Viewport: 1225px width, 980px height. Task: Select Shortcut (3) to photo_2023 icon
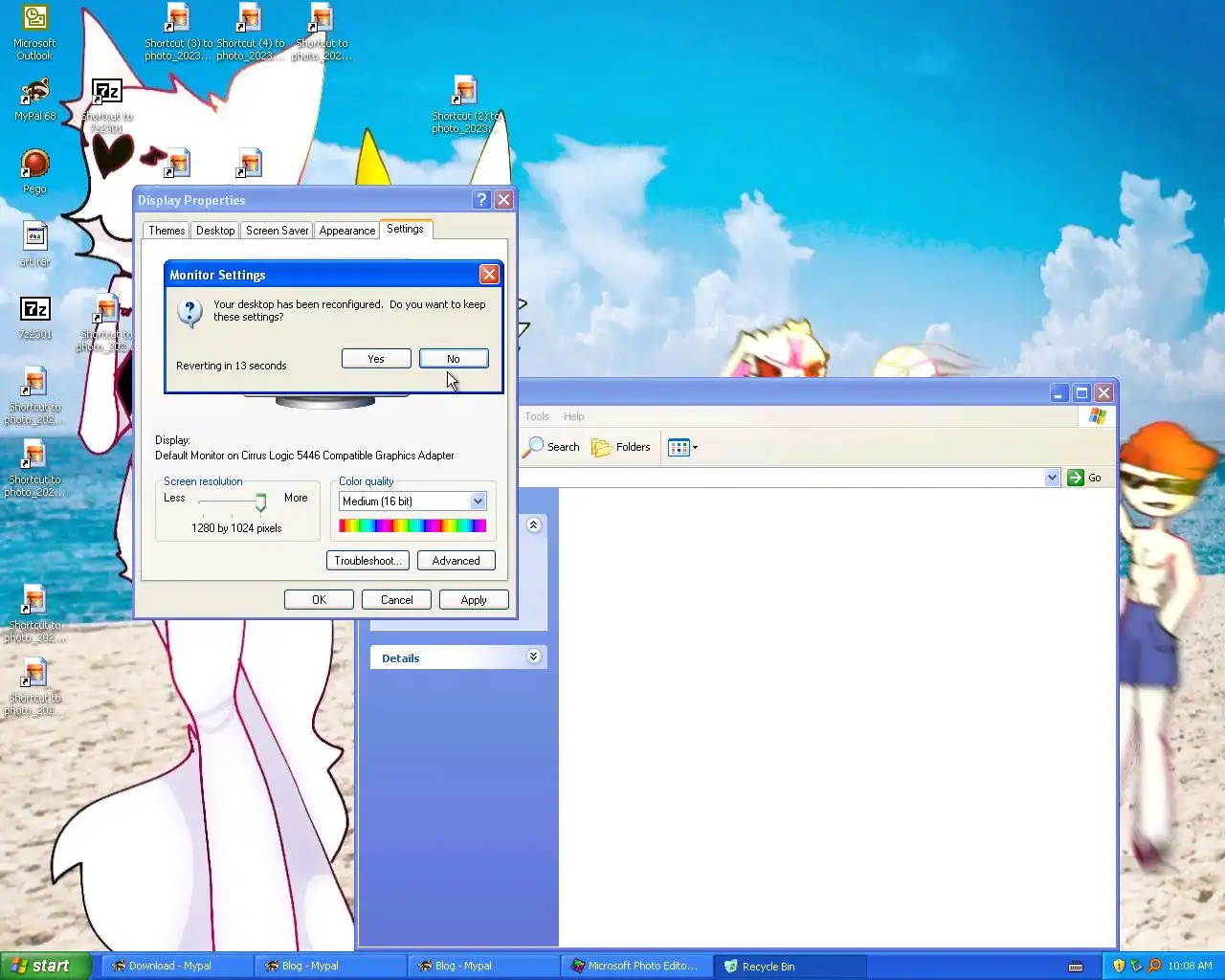point(178,33)
